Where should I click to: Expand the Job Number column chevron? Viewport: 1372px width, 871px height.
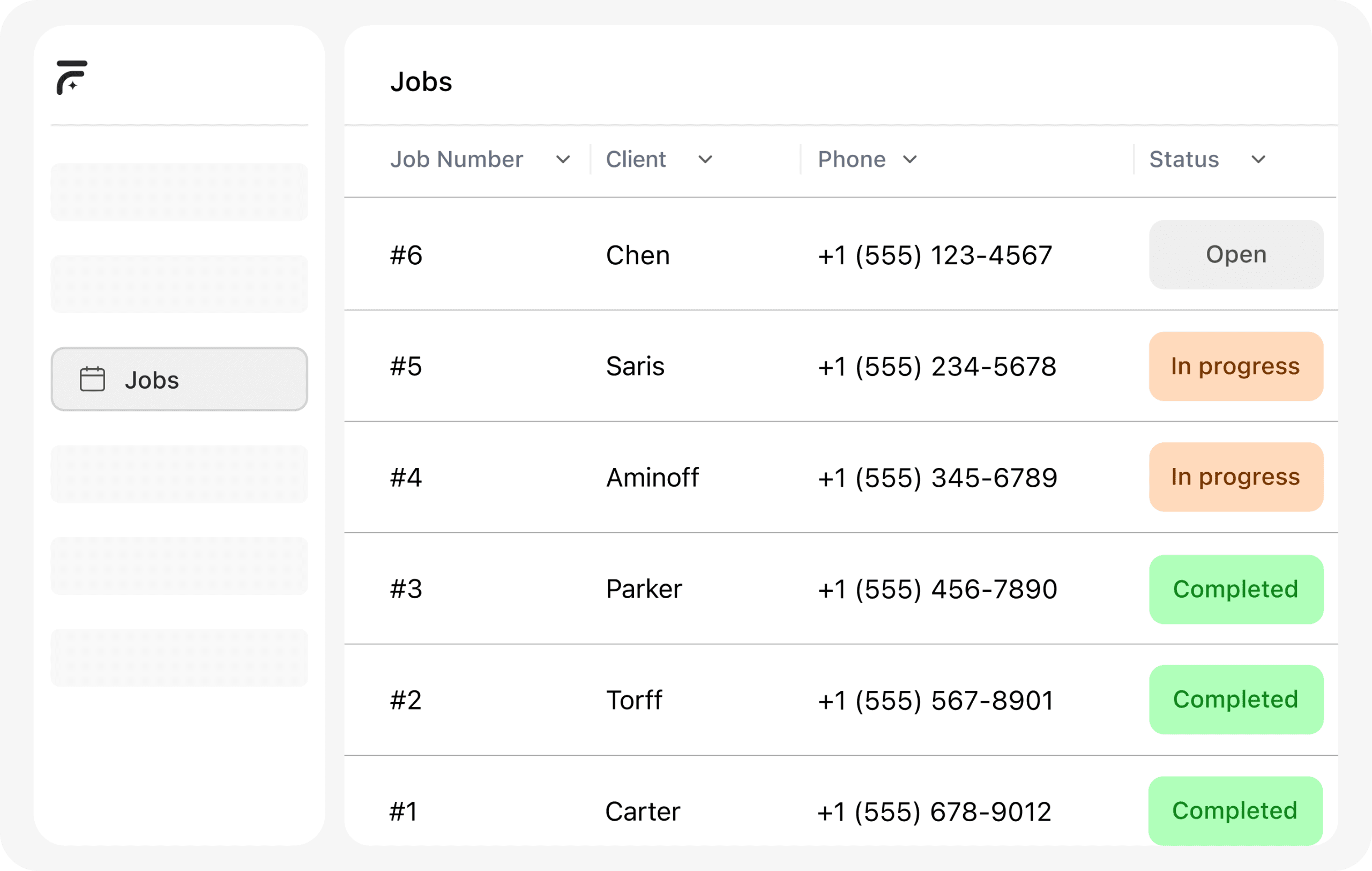(x=562, y=160)
